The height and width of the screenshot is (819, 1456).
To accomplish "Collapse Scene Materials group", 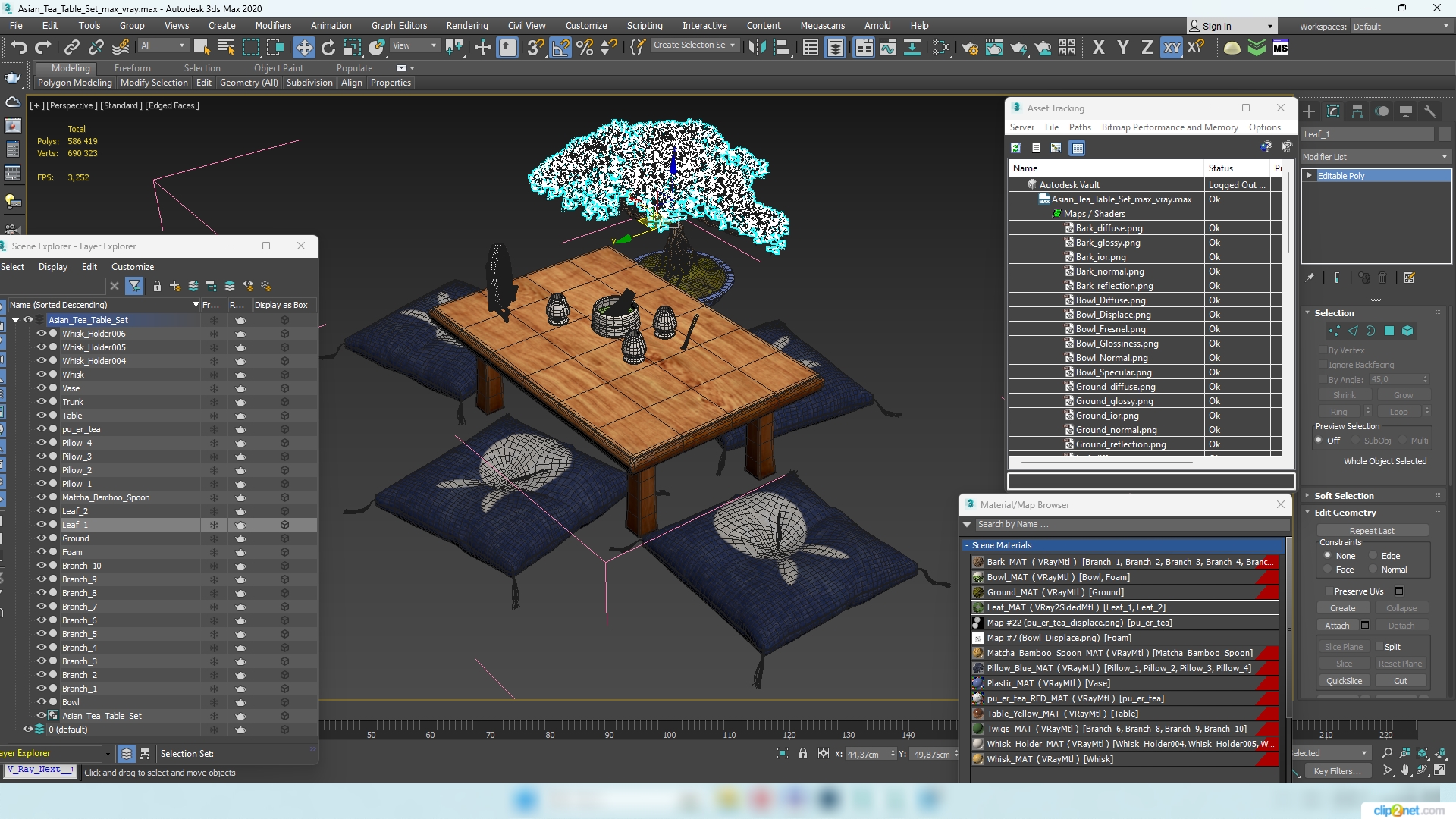I will [x=968, y=545].
